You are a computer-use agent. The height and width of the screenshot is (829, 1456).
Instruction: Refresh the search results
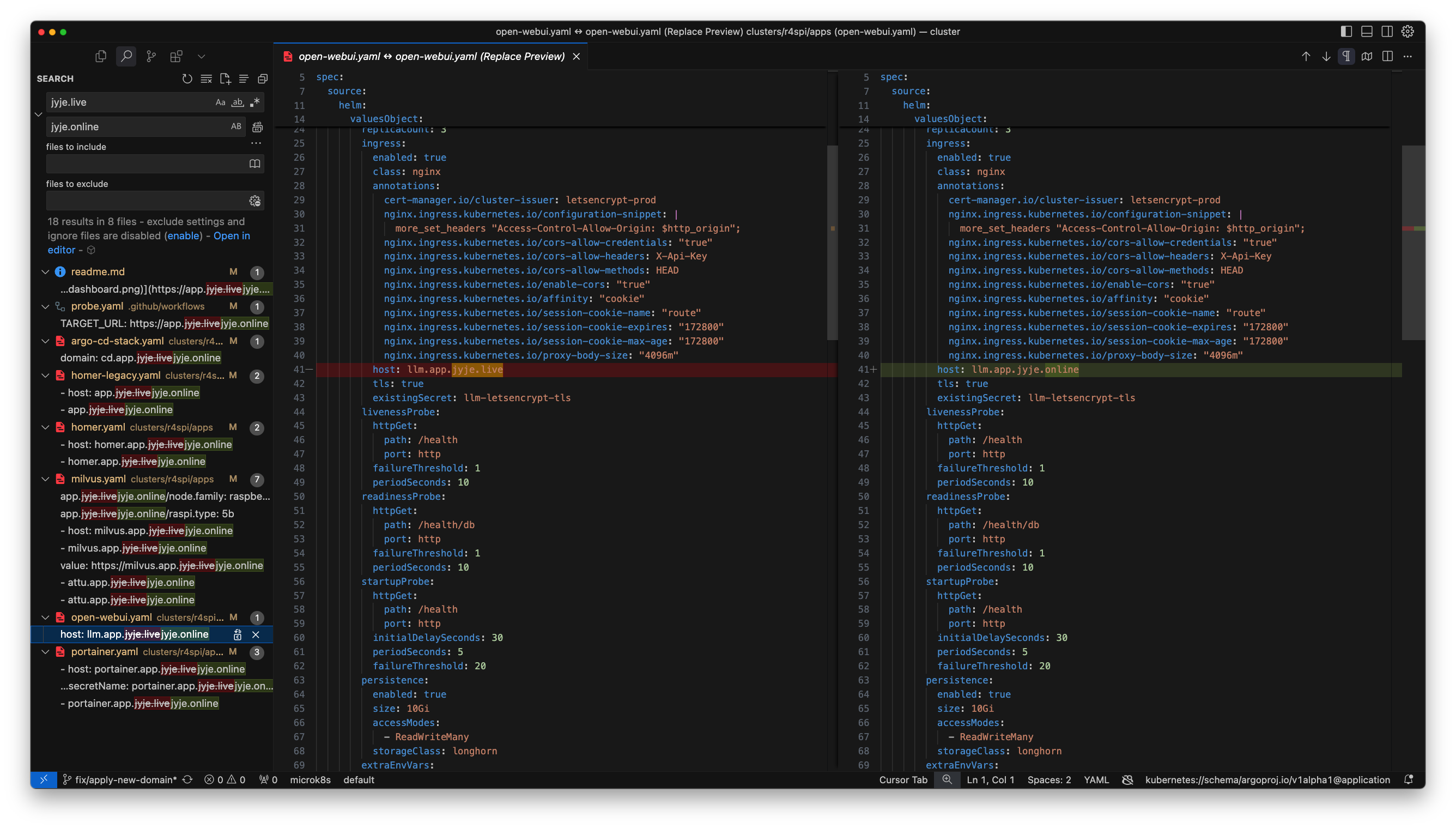[187, 78]
